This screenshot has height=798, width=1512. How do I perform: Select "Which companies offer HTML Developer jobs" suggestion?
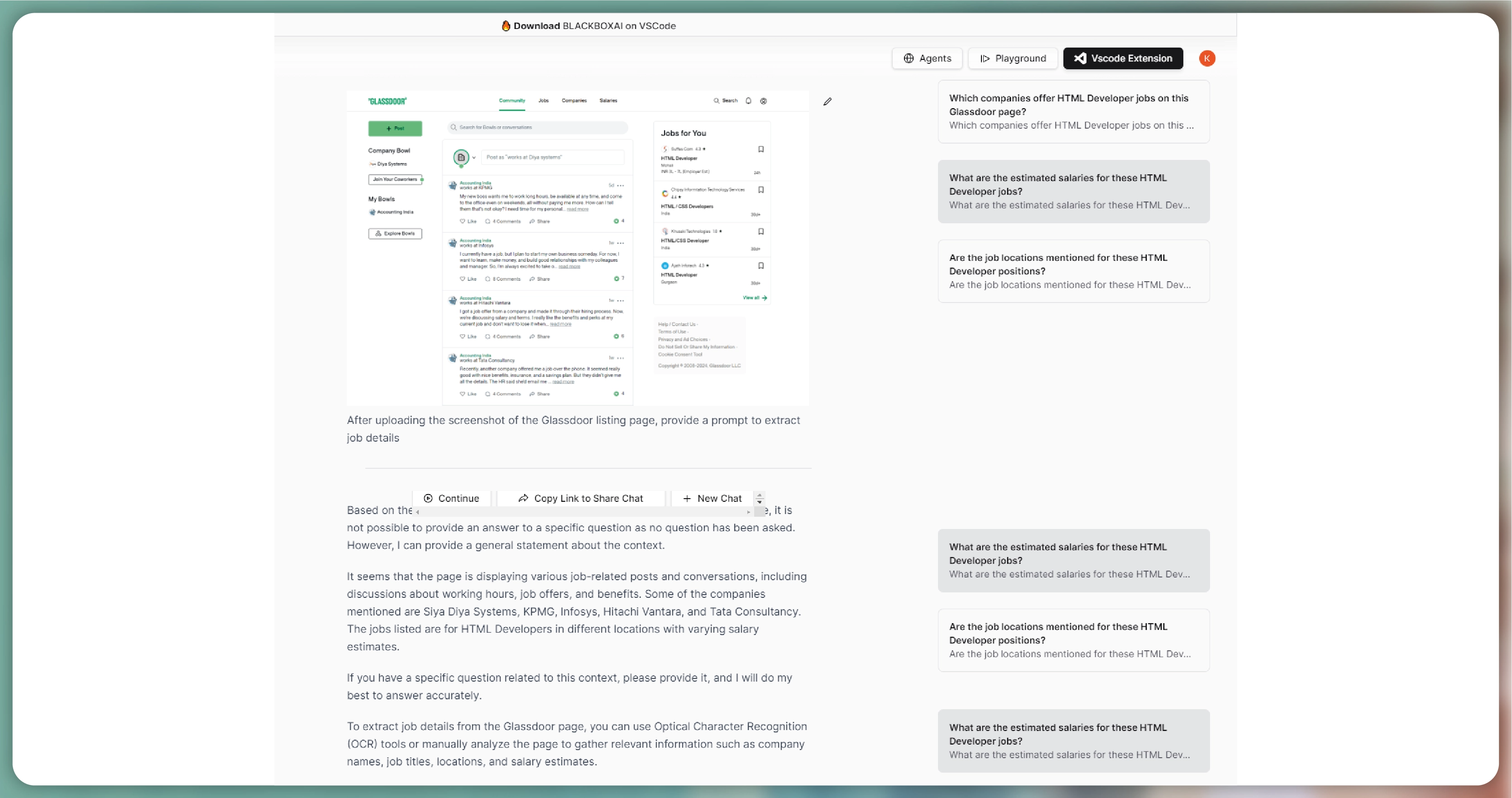tap(1073, 111)
